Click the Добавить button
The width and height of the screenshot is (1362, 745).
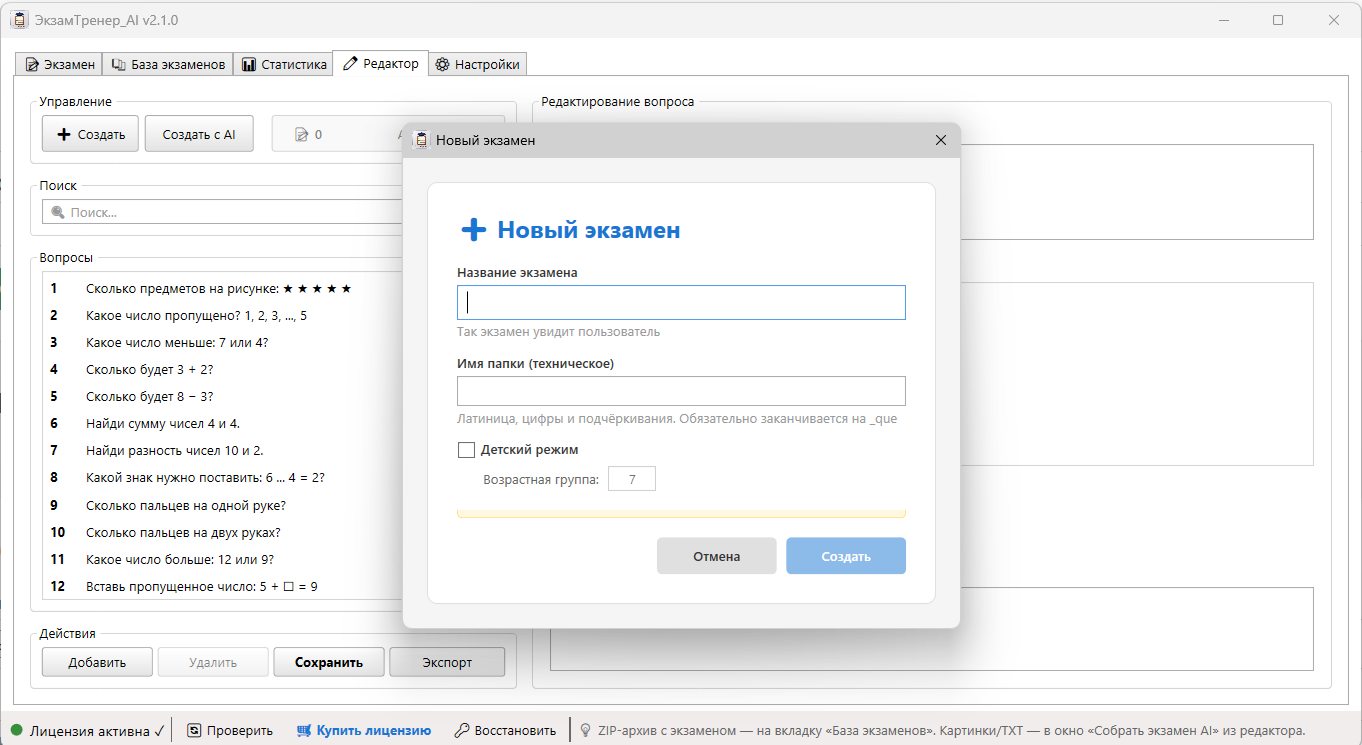(97, 662)
